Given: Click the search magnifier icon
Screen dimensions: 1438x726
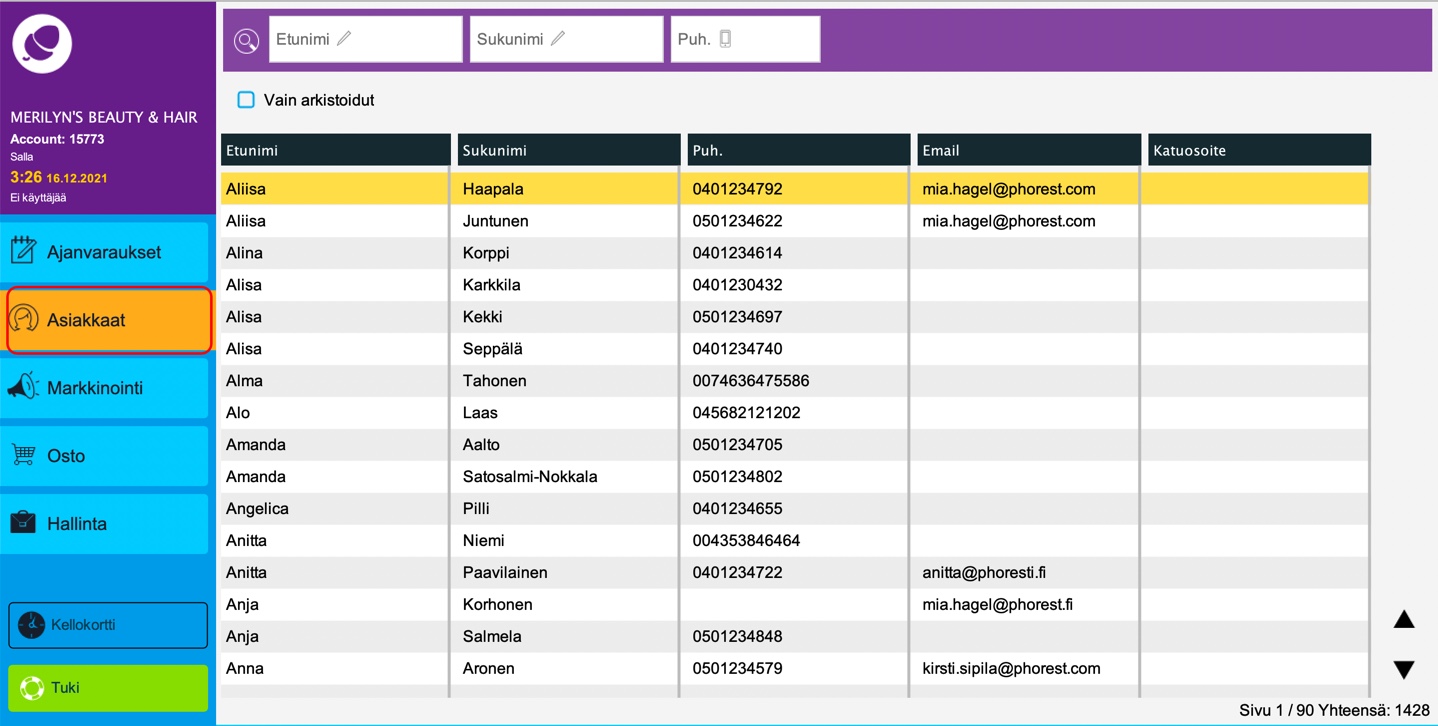Looking at the screenshot, I should coord(246,40).
